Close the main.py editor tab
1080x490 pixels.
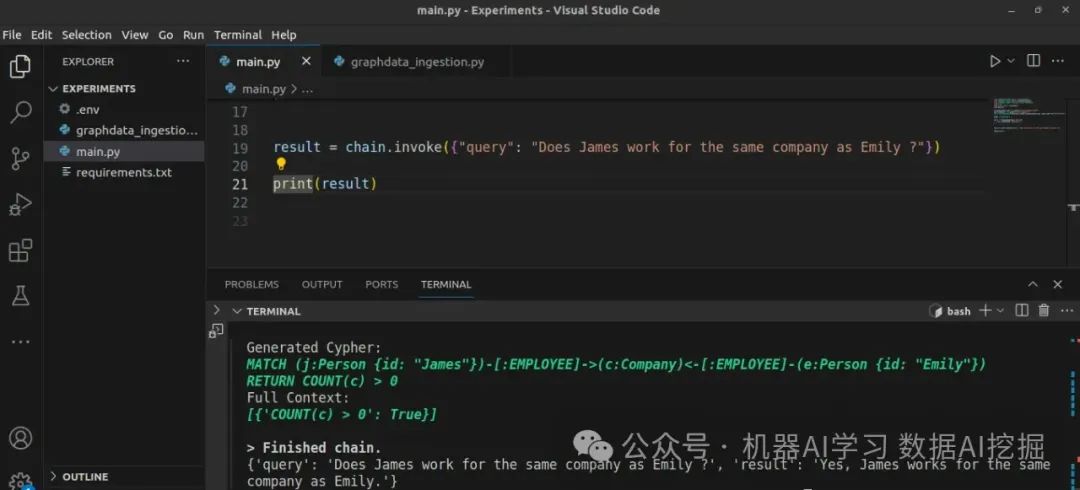coord(307,61)
